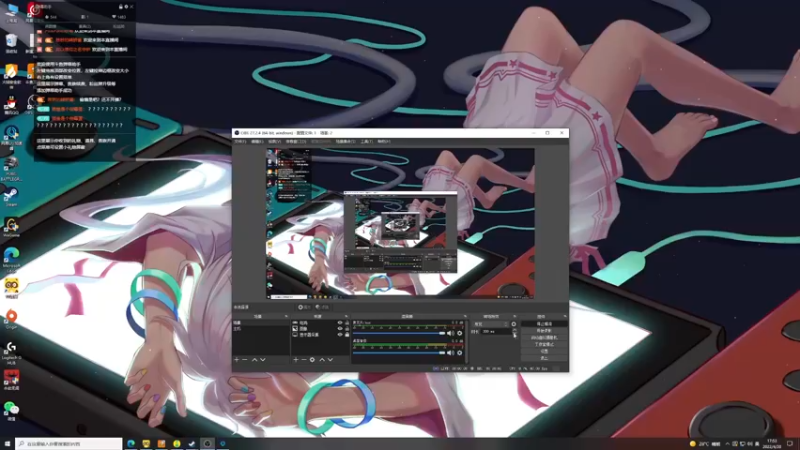Click Exit button in Controls panel
The height and width of the screenshot is (450, 800).
pyautogui.click(x=544, y=358)
